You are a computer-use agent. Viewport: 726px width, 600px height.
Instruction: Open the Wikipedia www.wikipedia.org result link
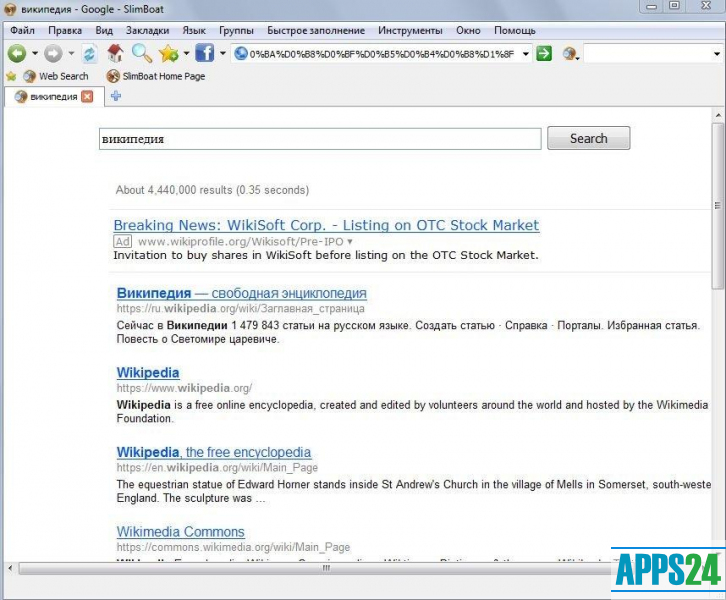tap(148, 373)
